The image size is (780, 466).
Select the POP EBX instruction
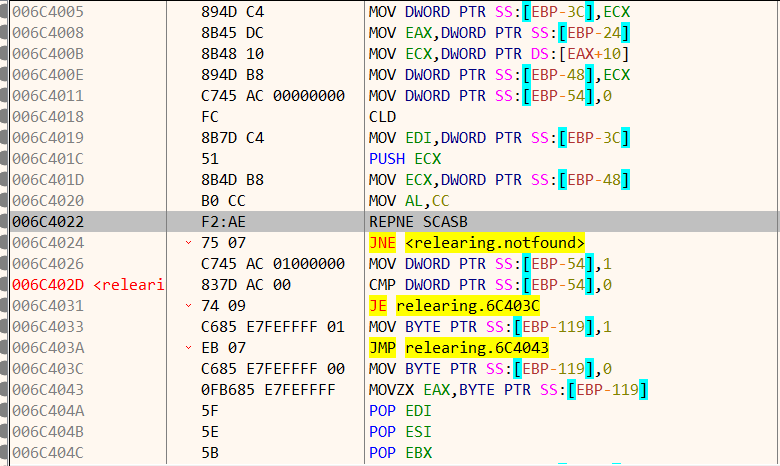point(401,452)
